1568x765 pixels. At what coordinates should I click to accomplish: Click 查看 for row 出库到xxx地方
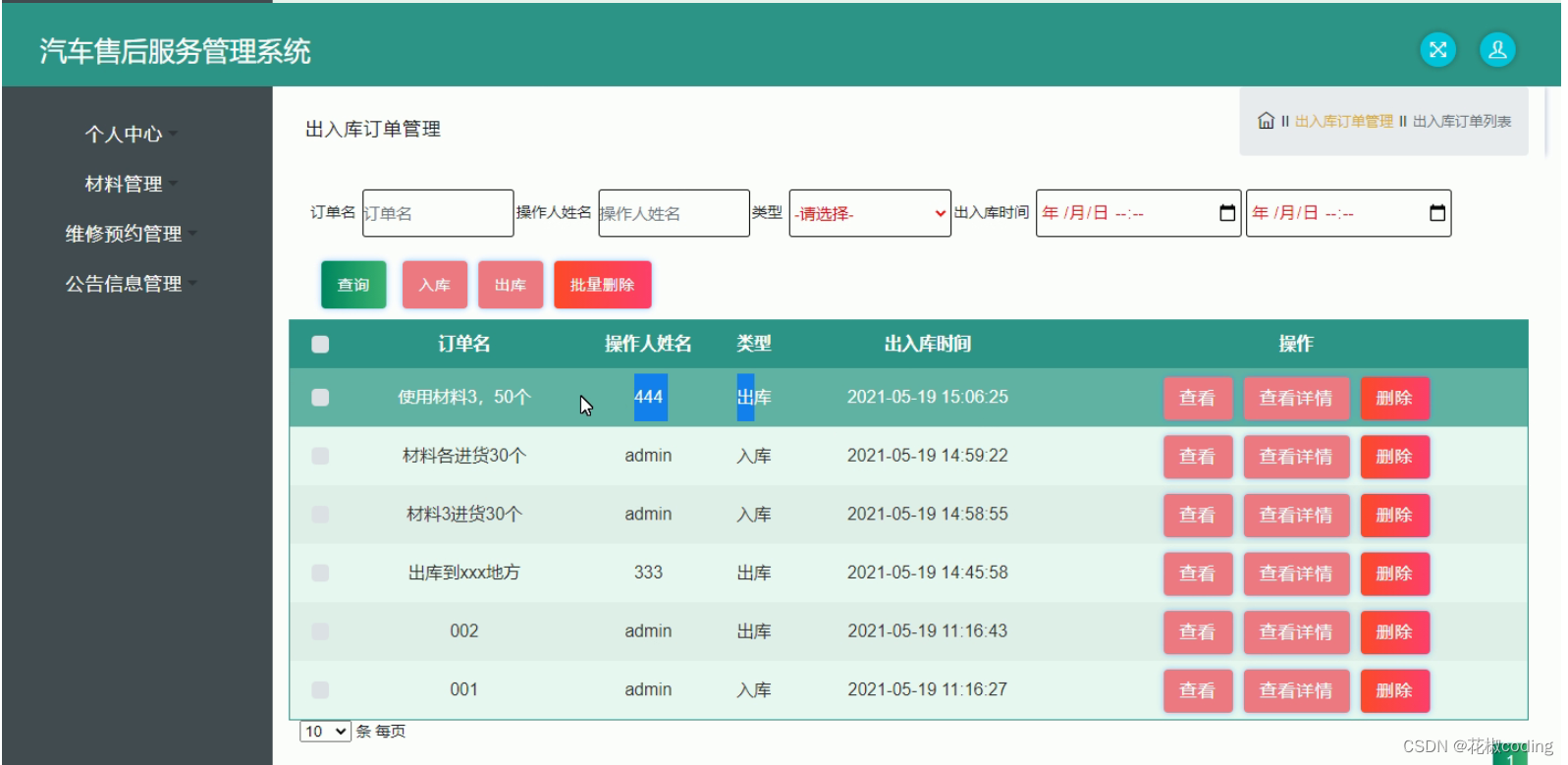click(1197, 574)
